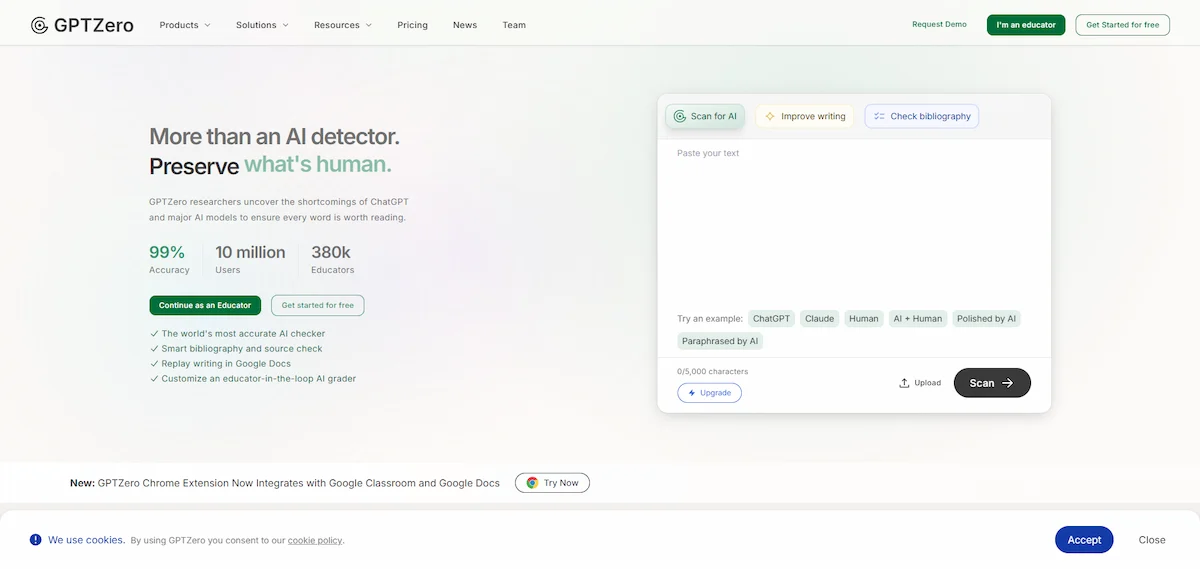Click the Check bibliography list icon
The image size is (1200, 569).
879,116
